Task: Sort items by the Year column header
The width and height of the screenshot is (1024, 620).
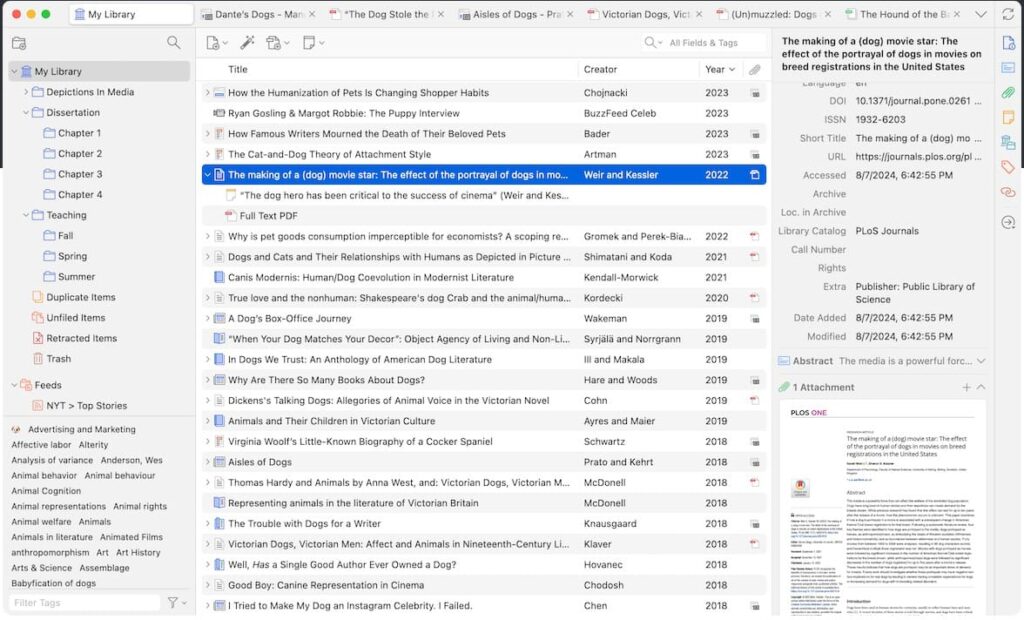Action: (x=715, y=70)
